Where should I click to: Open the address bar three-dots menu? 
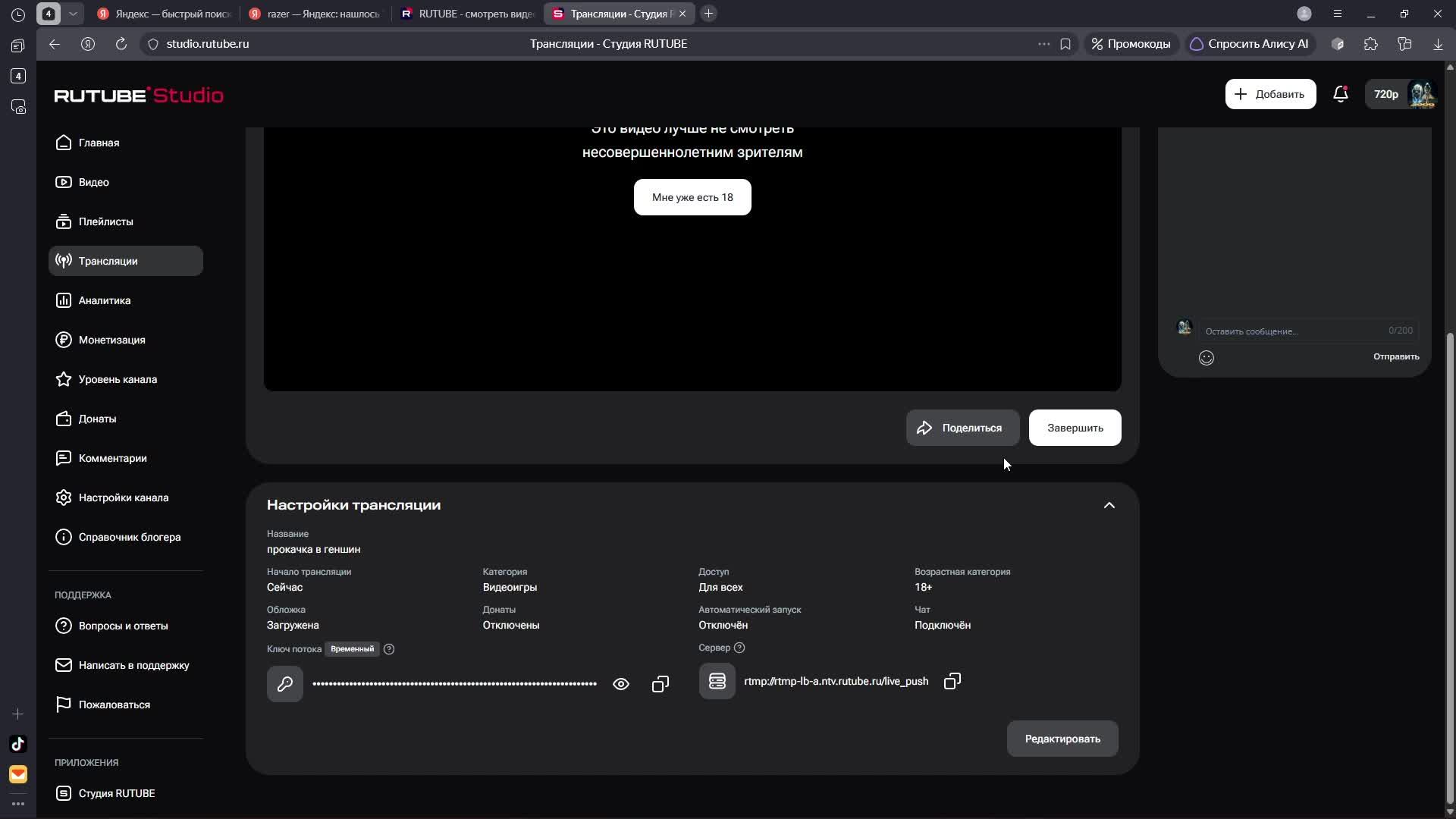tap(1044, 44)
